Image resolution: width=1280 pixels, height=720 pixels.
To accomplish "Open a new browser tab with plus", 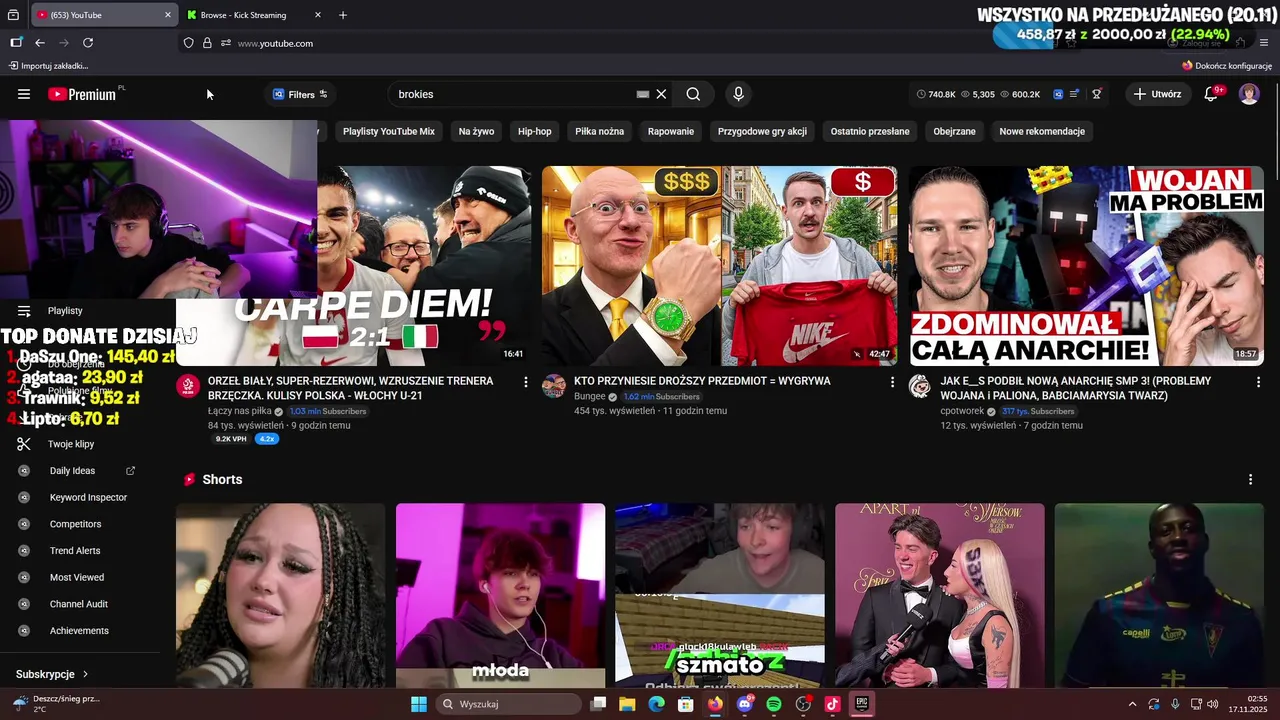I will pos(343,15).
